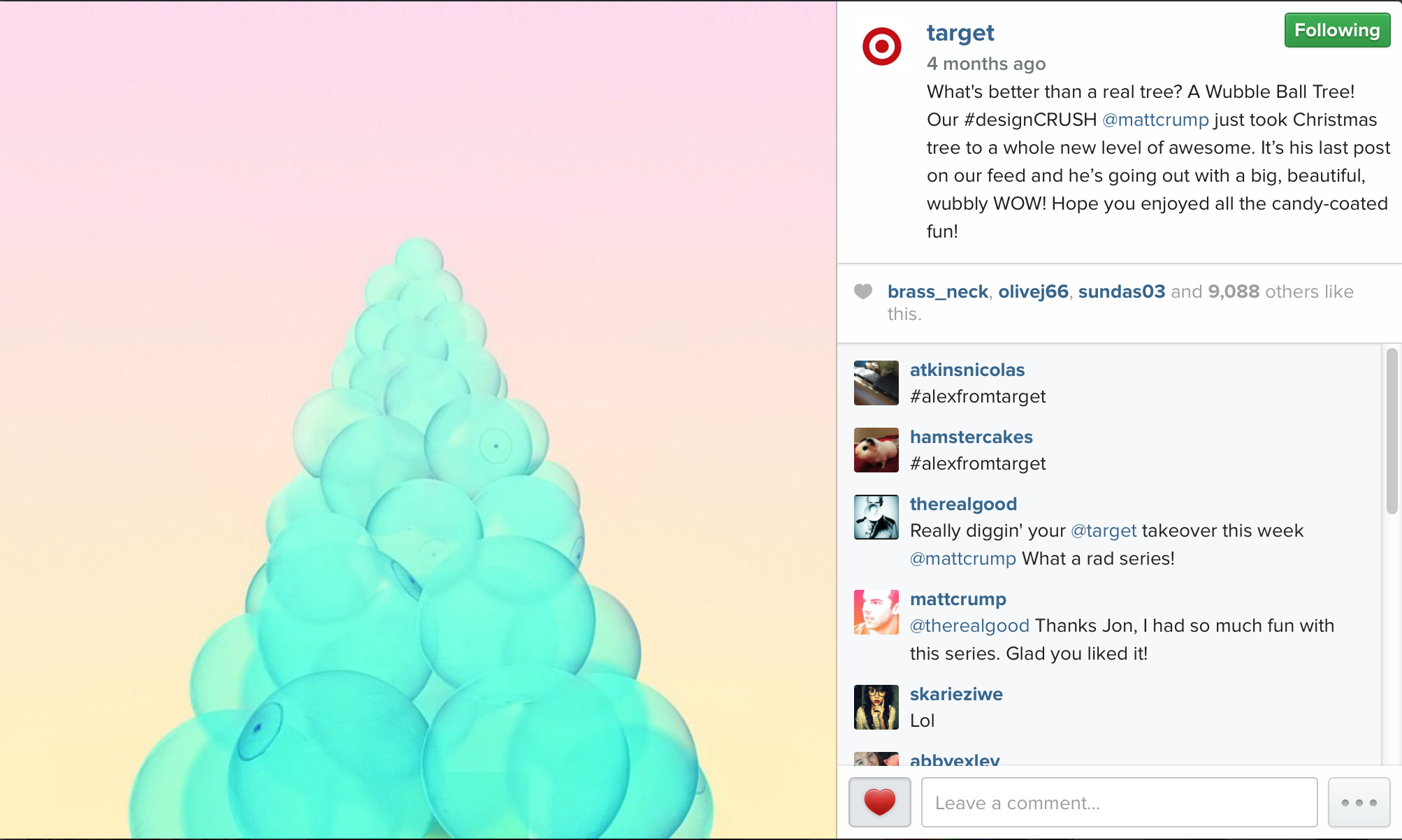Click the gray heart likes icon
The height and width of the screenshot is (840, 1402).
(863, 291)
